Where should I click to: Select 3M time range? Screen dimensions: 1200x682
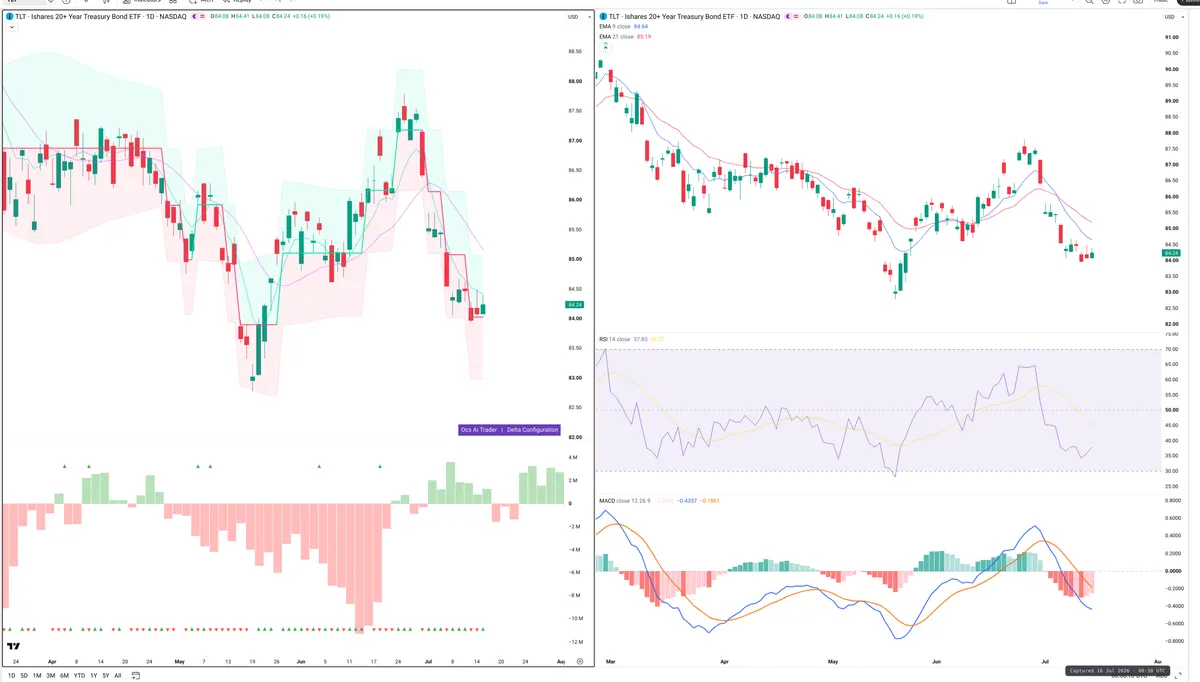(x=51, y=675)
